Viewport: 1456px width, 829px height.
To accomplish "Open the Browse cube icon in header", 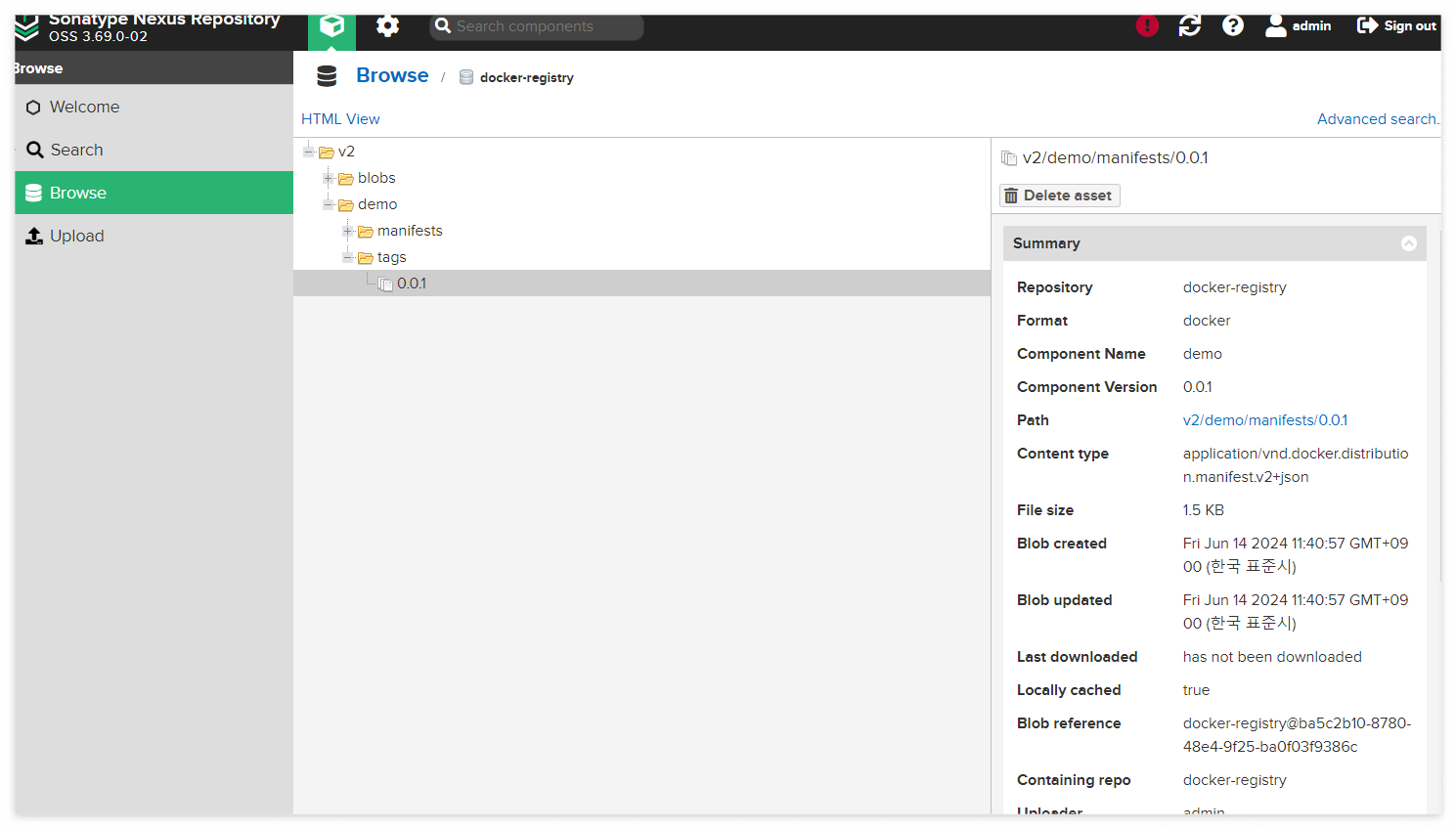I will 331,26.
